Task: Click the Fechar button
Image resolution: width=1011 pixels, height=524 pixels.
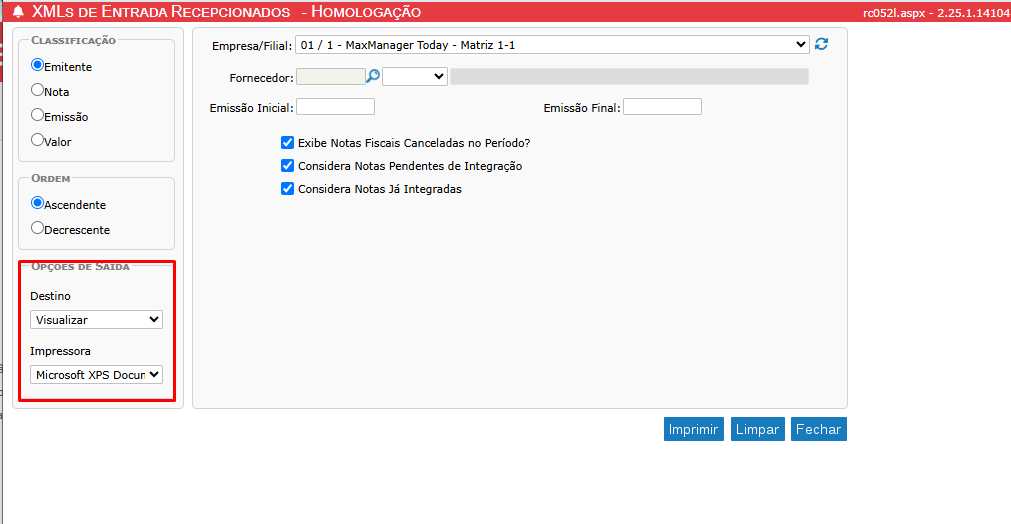Action: click(x=818, y=429)
